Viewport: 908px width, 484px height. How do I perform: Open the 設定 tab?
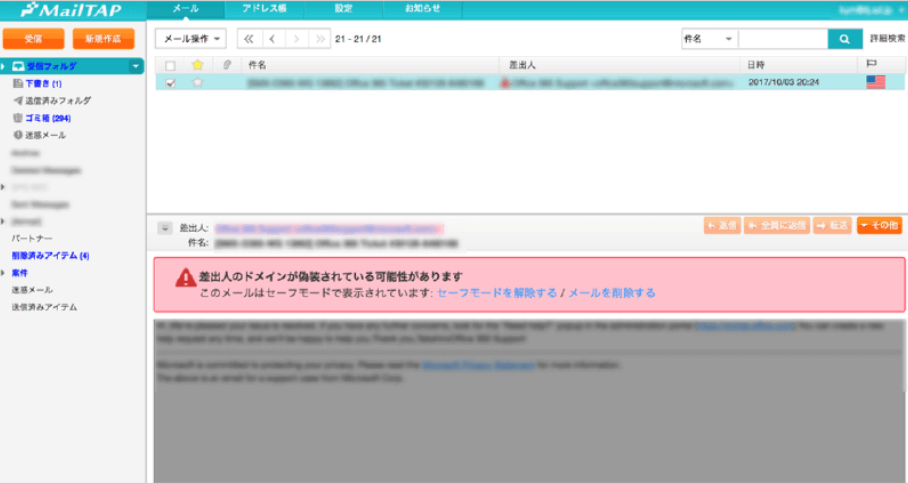coord(343,8)
